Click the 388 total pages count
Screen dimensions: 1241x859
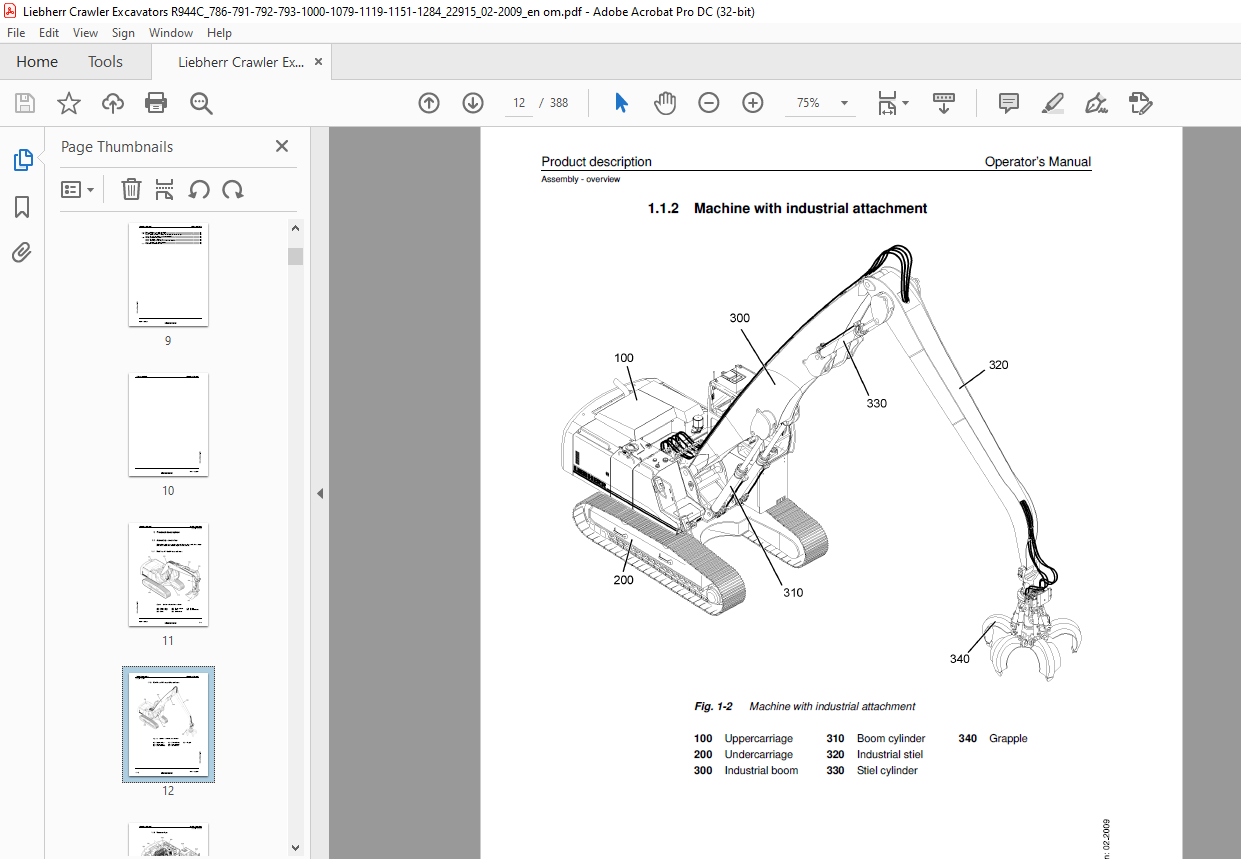coord(559,103)
